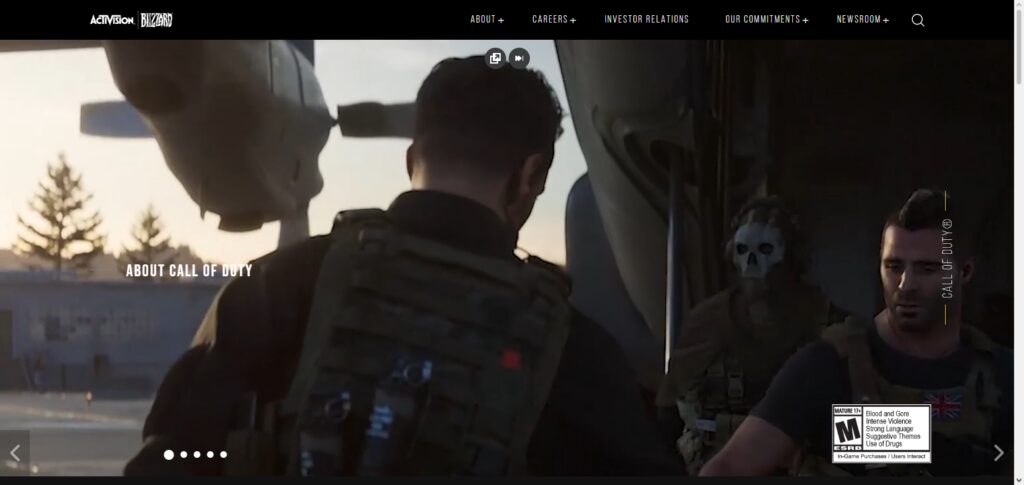Click the ESRB Mature 17+ rating badge
This screenshot has height=485, width=1024.
pos(881,433)
